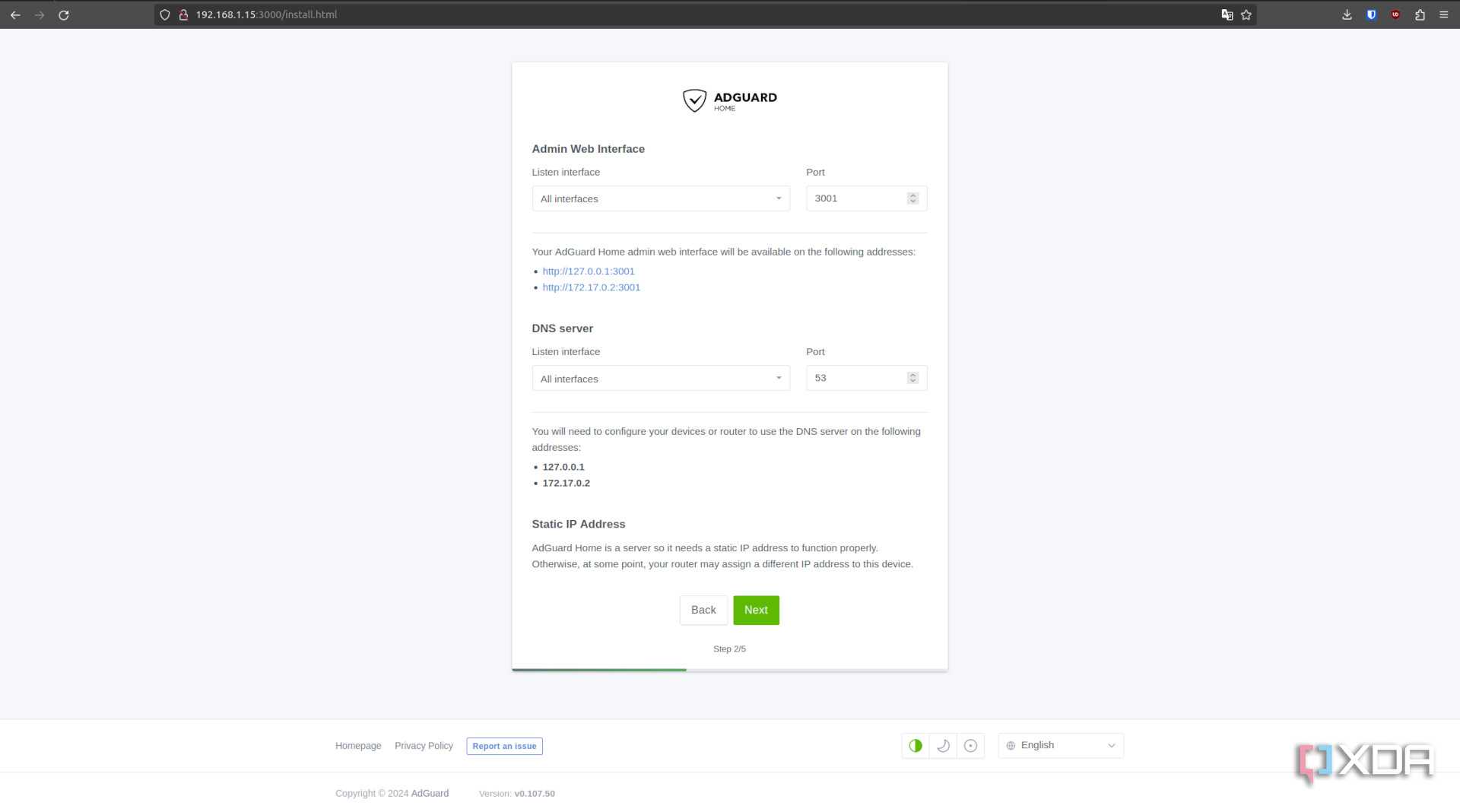The image size is (1460, 812).
Task: Click the browser forward arrow
Action: coord(40,14)
